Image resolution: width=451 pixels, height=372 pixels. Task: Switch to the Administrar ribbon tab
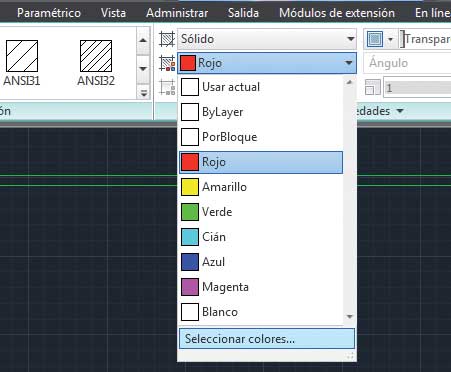pyautogui.click(x=177, y=13)
